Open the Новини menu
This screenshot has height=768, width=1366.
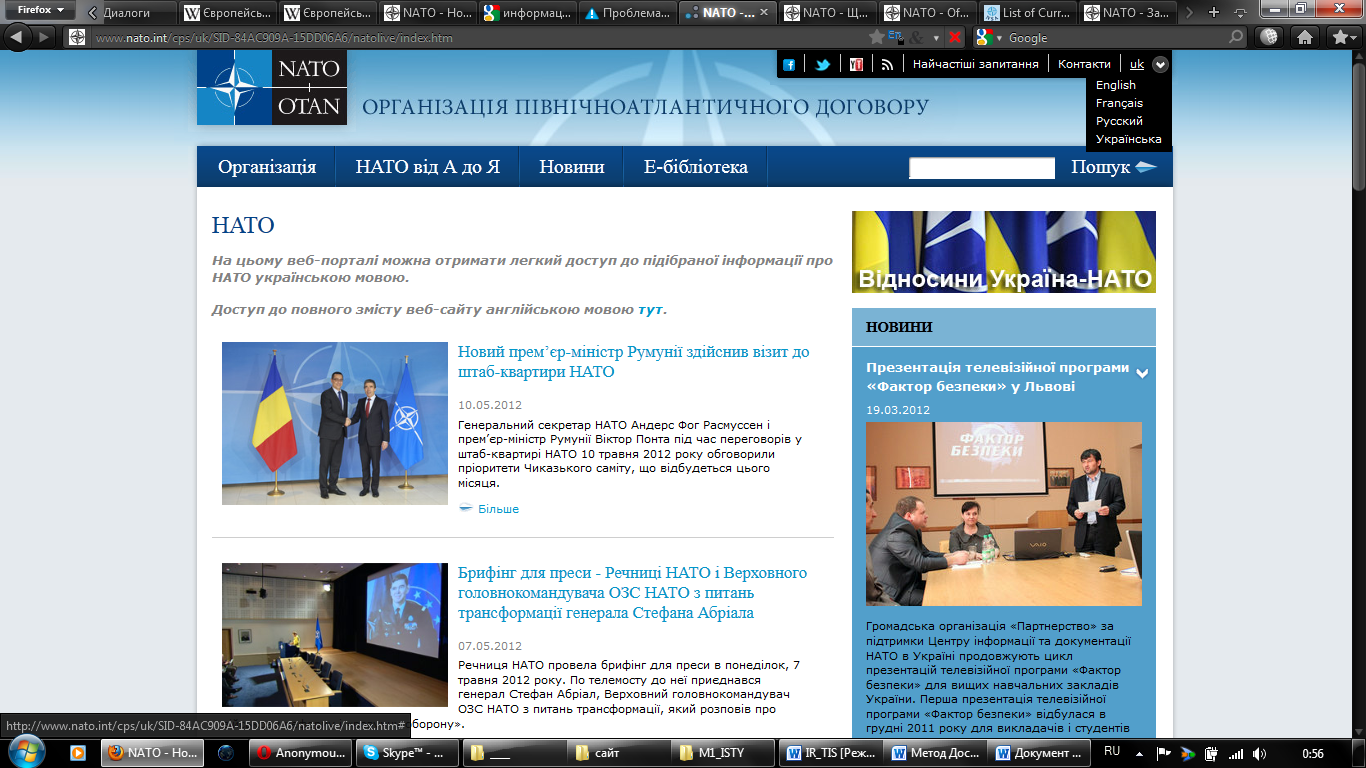(x=572, y=167)
